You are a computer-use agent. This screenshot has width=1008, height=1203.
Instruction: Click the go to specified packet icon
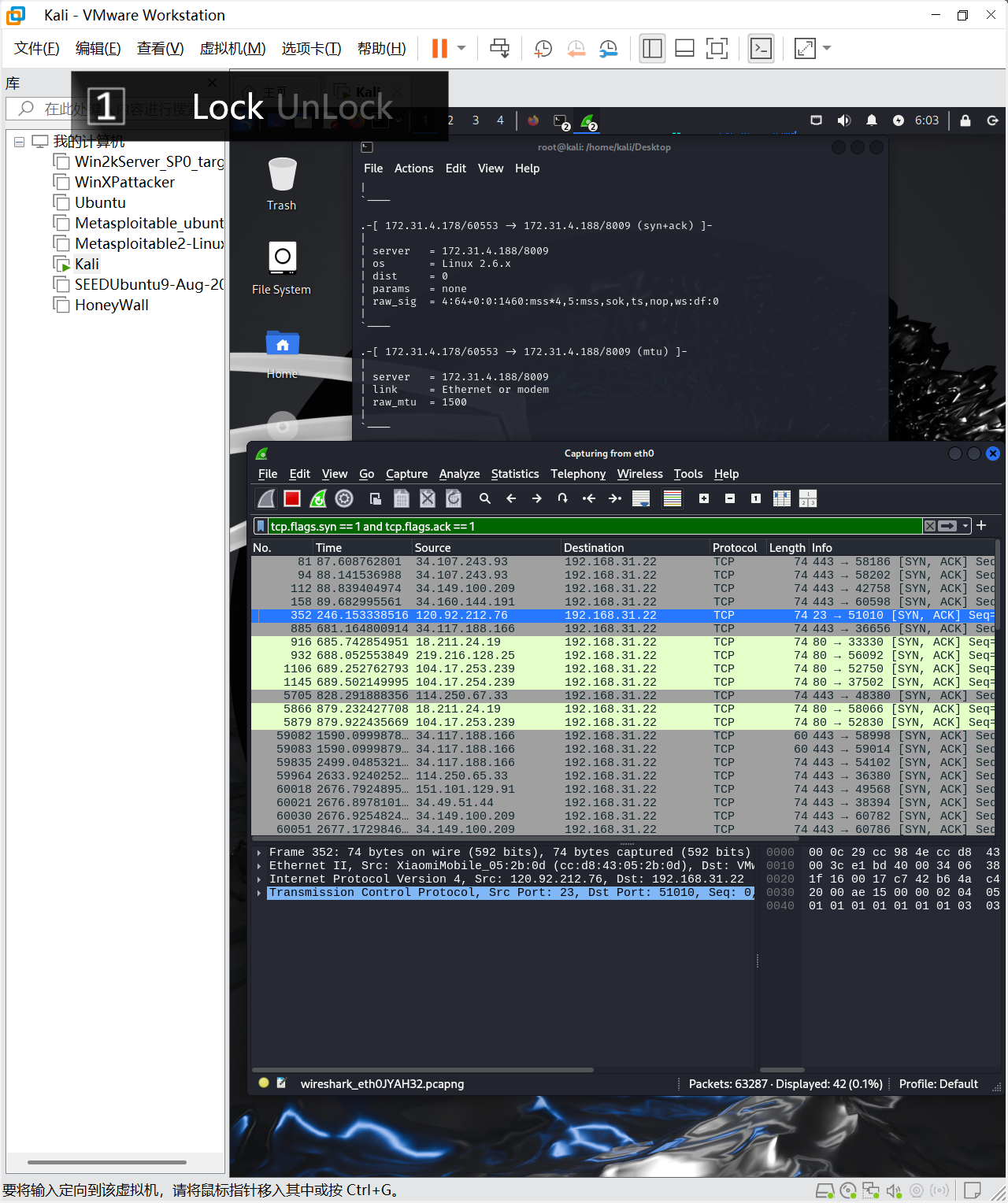[x=562, y=498]
